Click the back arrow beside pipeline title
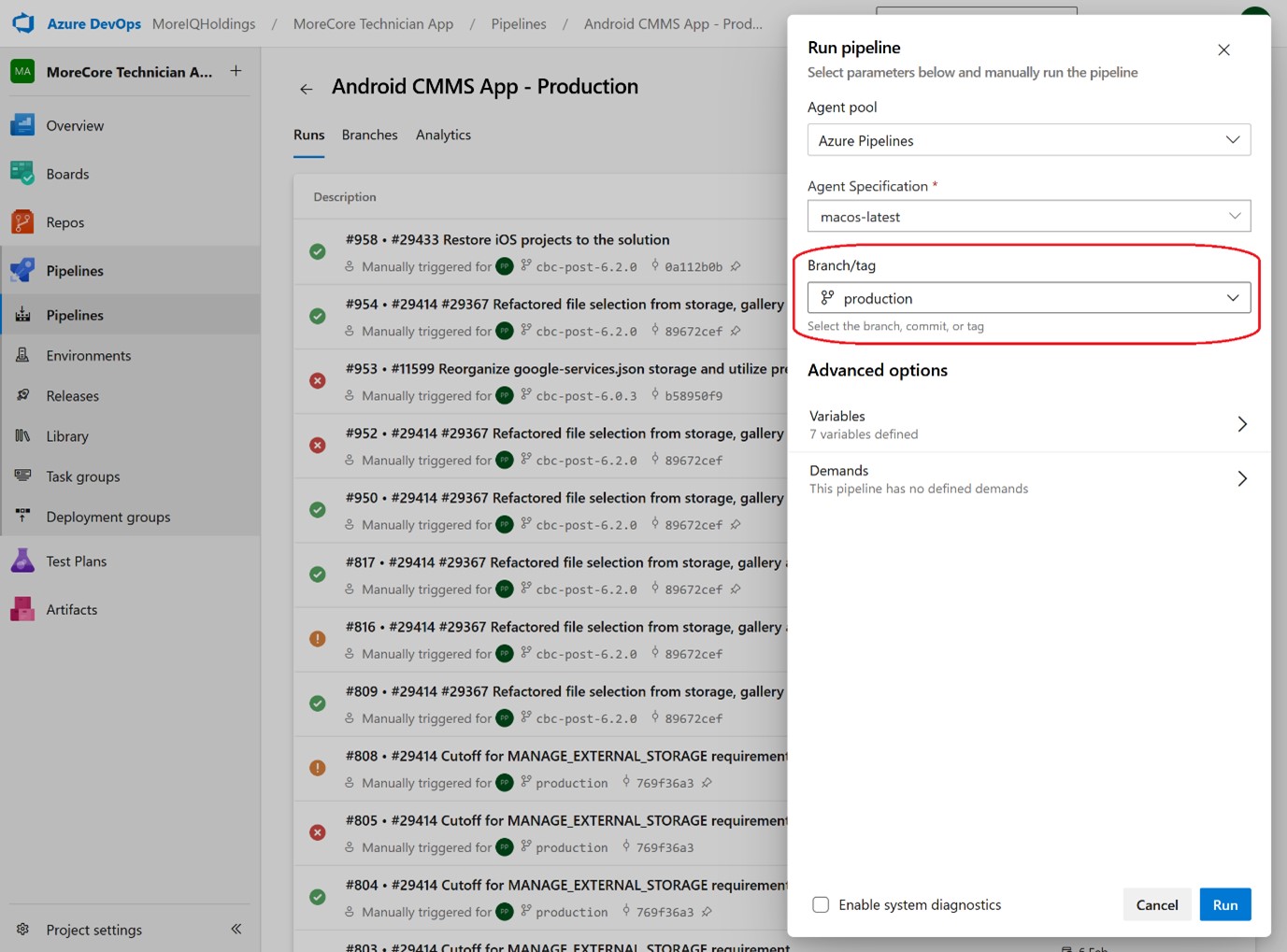The height and width of the screenshot is (952, 1287). pyautogui.click(x=306, y=89)
